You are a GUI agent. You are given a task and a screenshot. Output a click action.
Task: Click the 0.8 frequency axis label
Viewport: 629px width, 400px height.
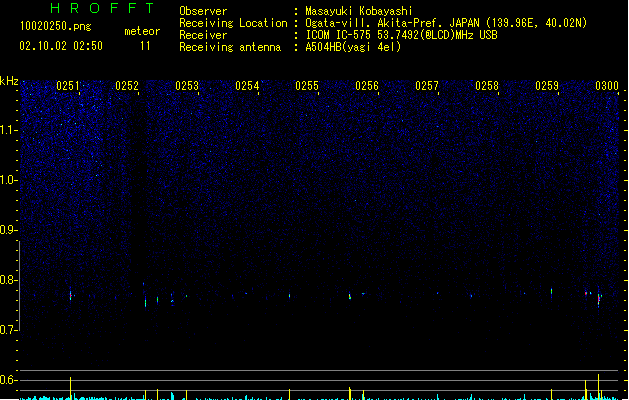(x=8, y=280)
